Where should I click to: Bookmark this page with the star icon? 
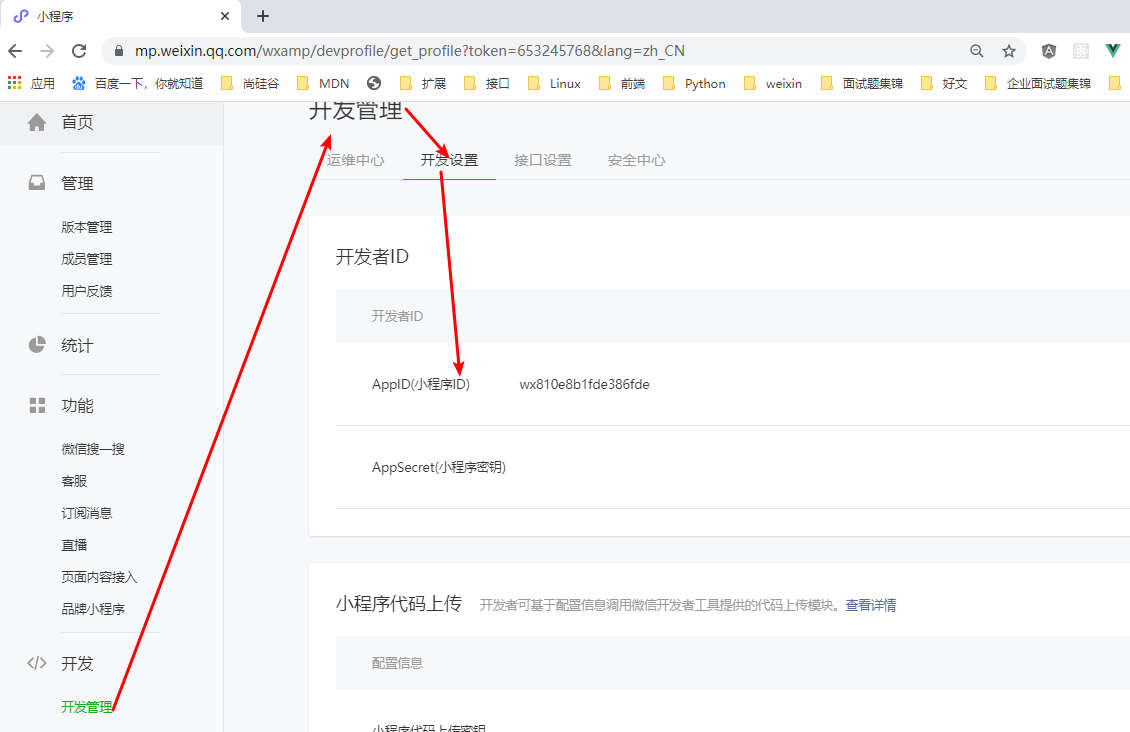[x=1009, y=51]
